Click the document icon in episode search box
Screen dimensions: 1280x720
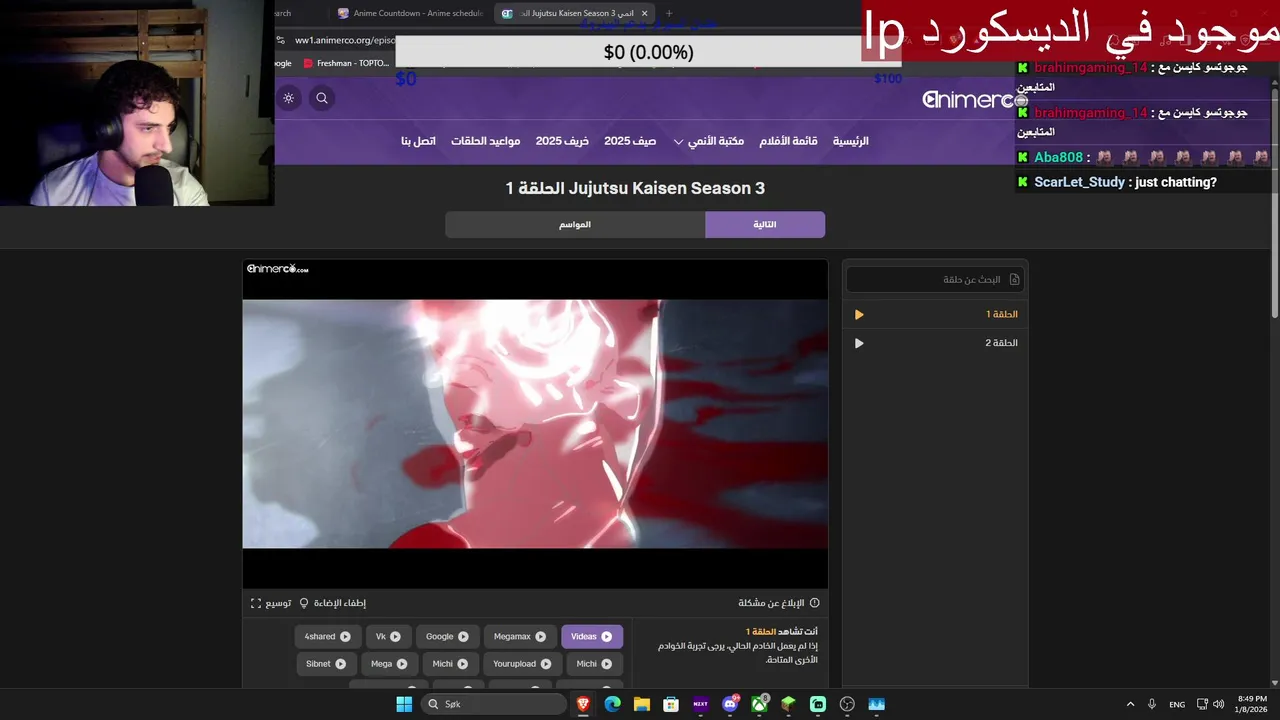tap(1014, 279)
